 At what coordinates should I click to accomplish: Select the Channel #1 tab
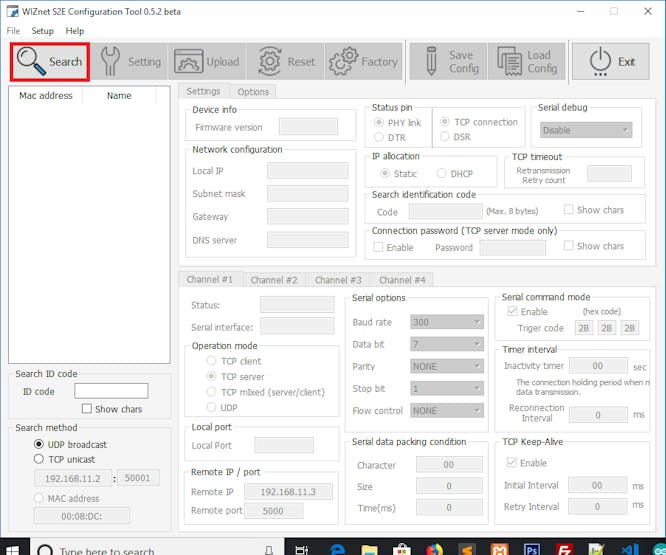tap(210, 279)
